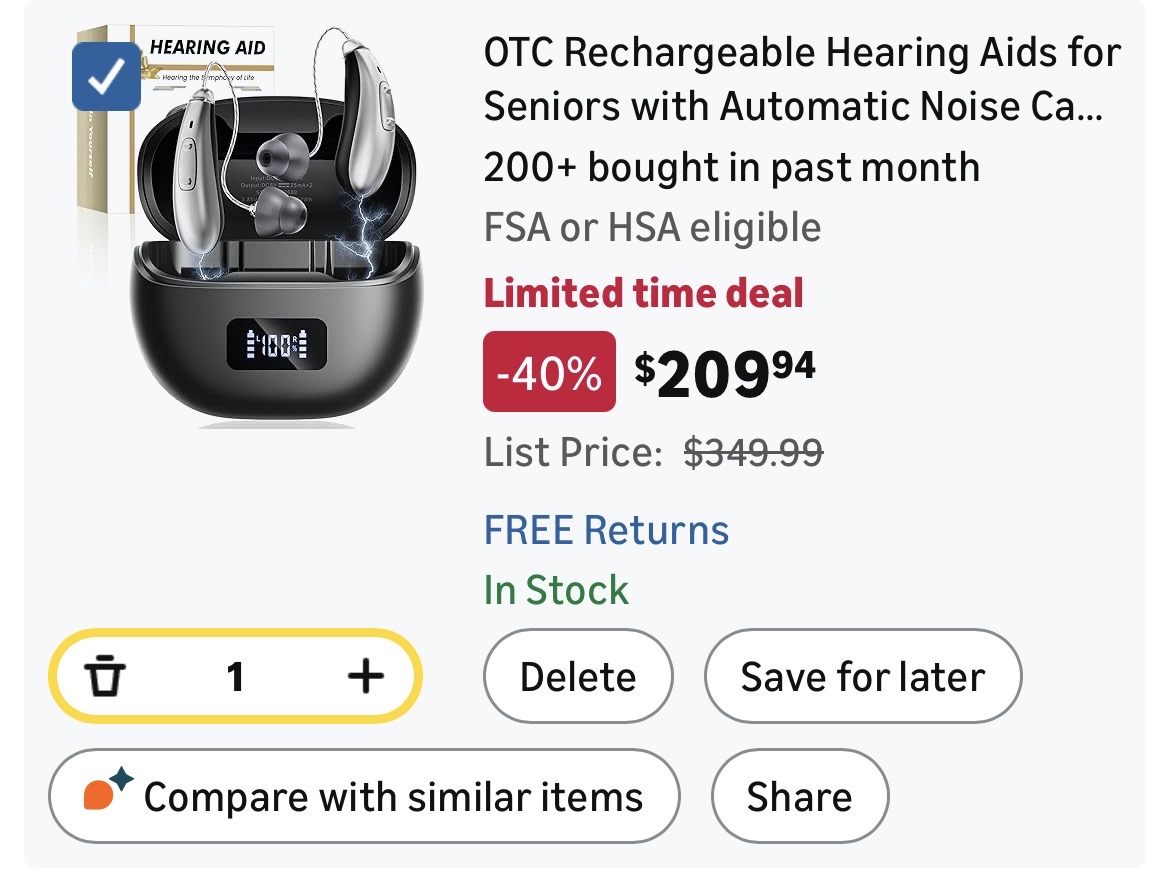Screen dimensions: 1170x874
Task: Click the $209.94 price
Action: 726,372
